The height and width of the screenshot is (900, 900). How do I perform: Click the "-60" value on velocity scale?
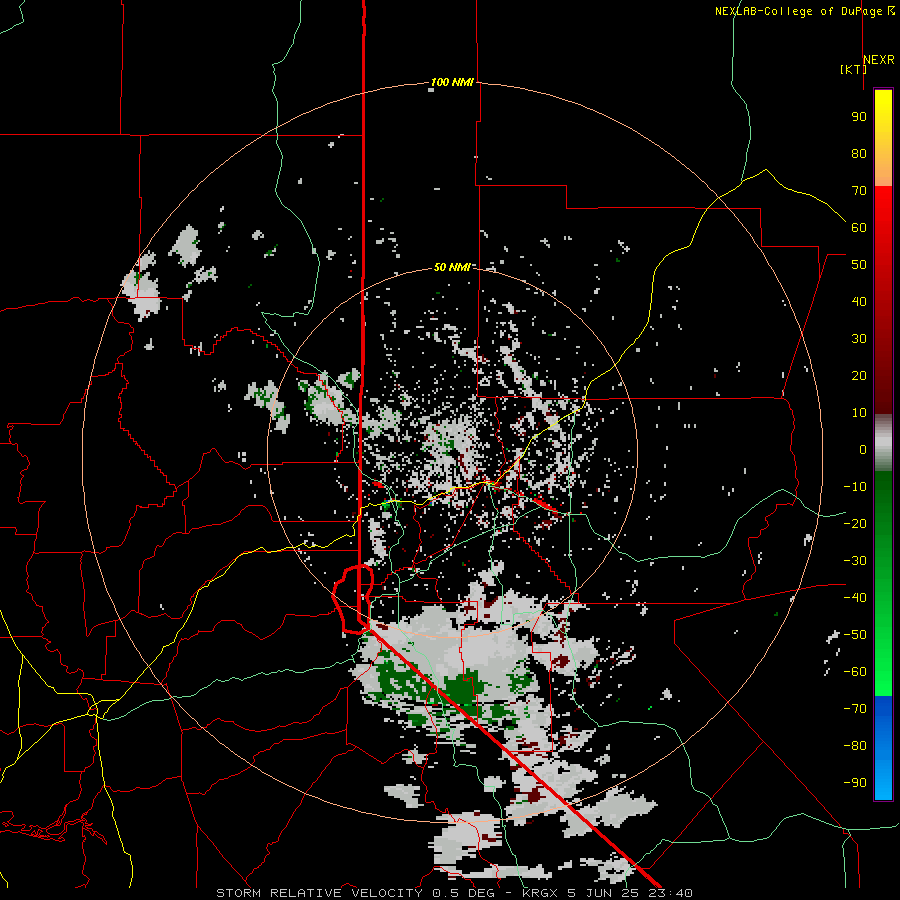pyautogui.click(x=855, y=672)
